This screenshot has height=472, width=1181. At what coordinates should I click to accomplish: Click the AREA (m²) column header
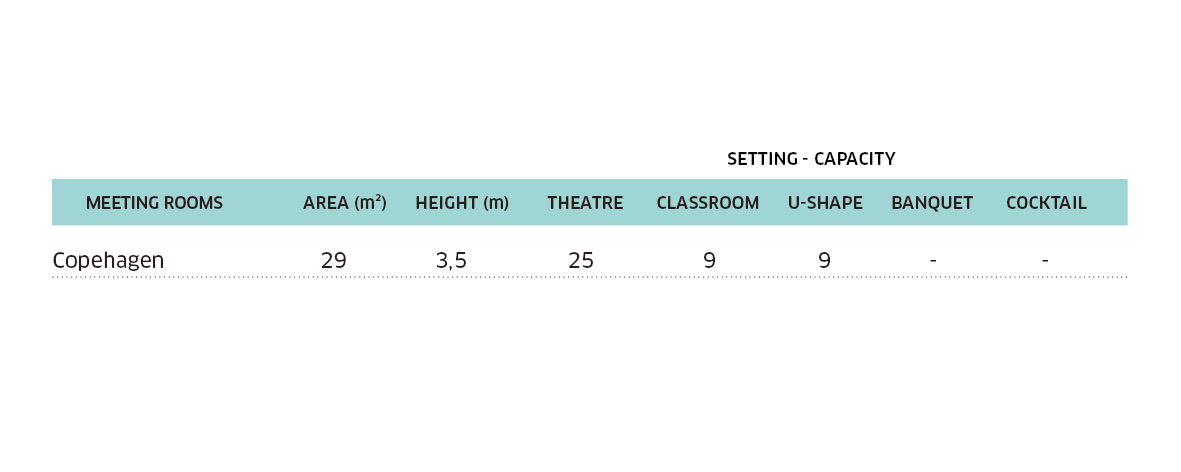tap(345, 203)
